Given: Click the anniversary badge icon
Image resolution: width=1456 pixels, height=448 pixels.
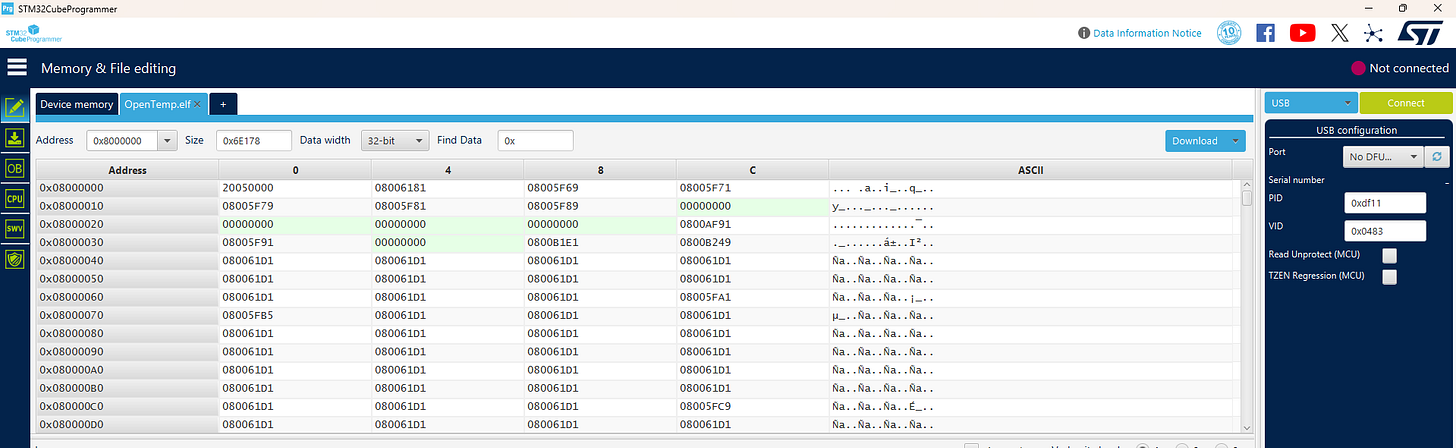Looking at the screenshot, I should click(x=1229, y=33).
